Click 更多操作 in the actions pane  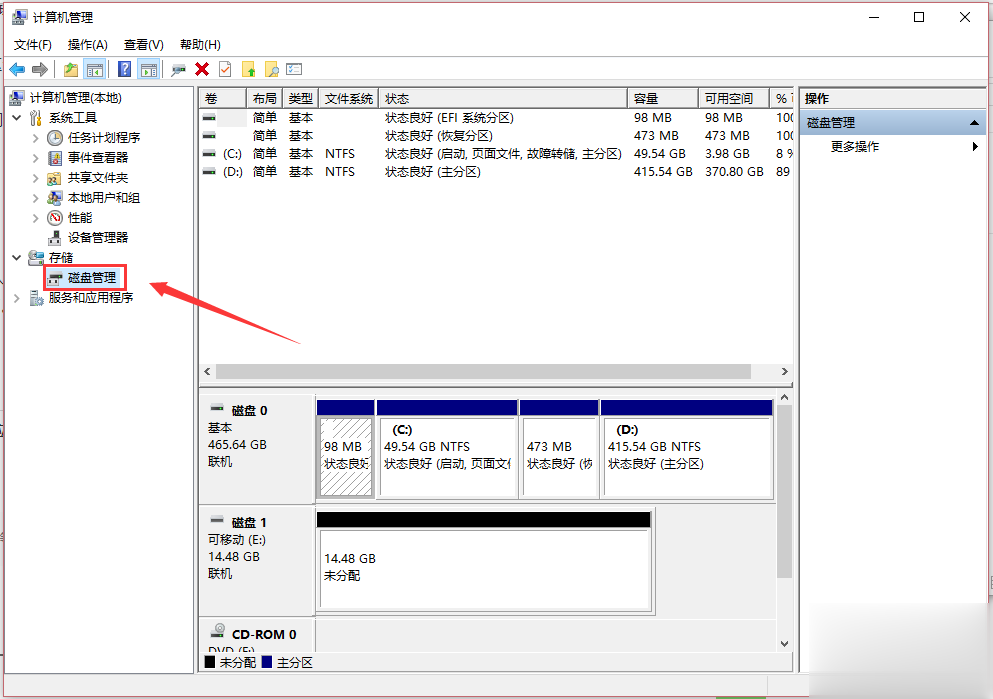pos(855,147)
